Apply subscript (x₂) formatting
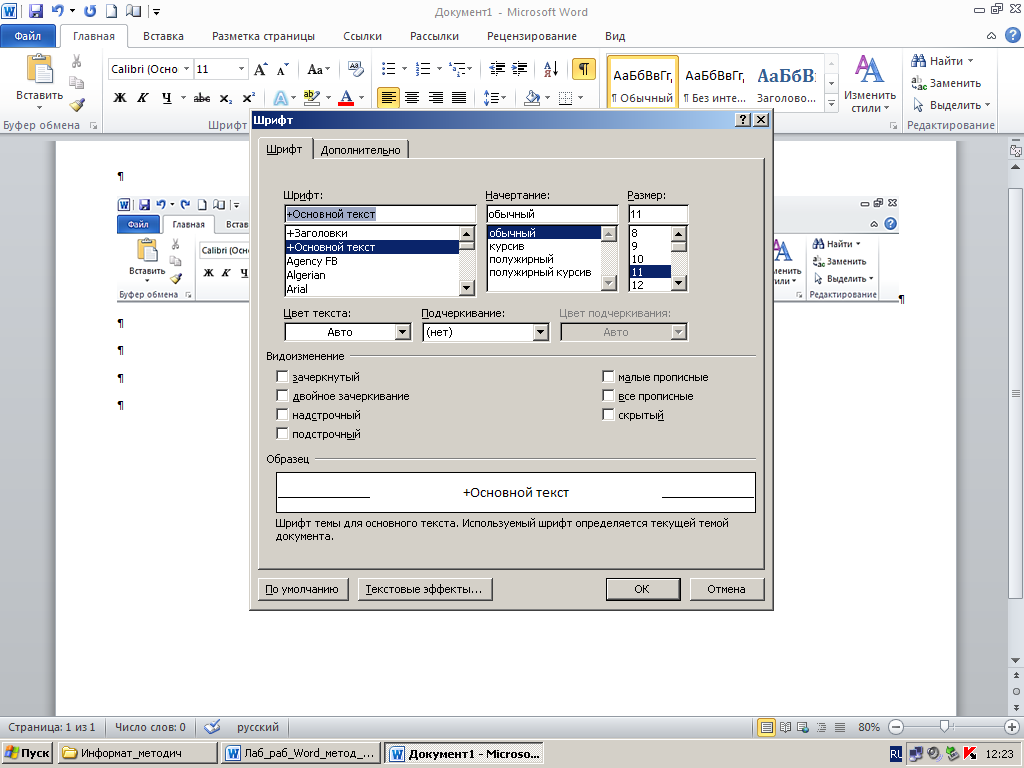The height and width of the screenshot is (768, 1024). click(225, 98)
